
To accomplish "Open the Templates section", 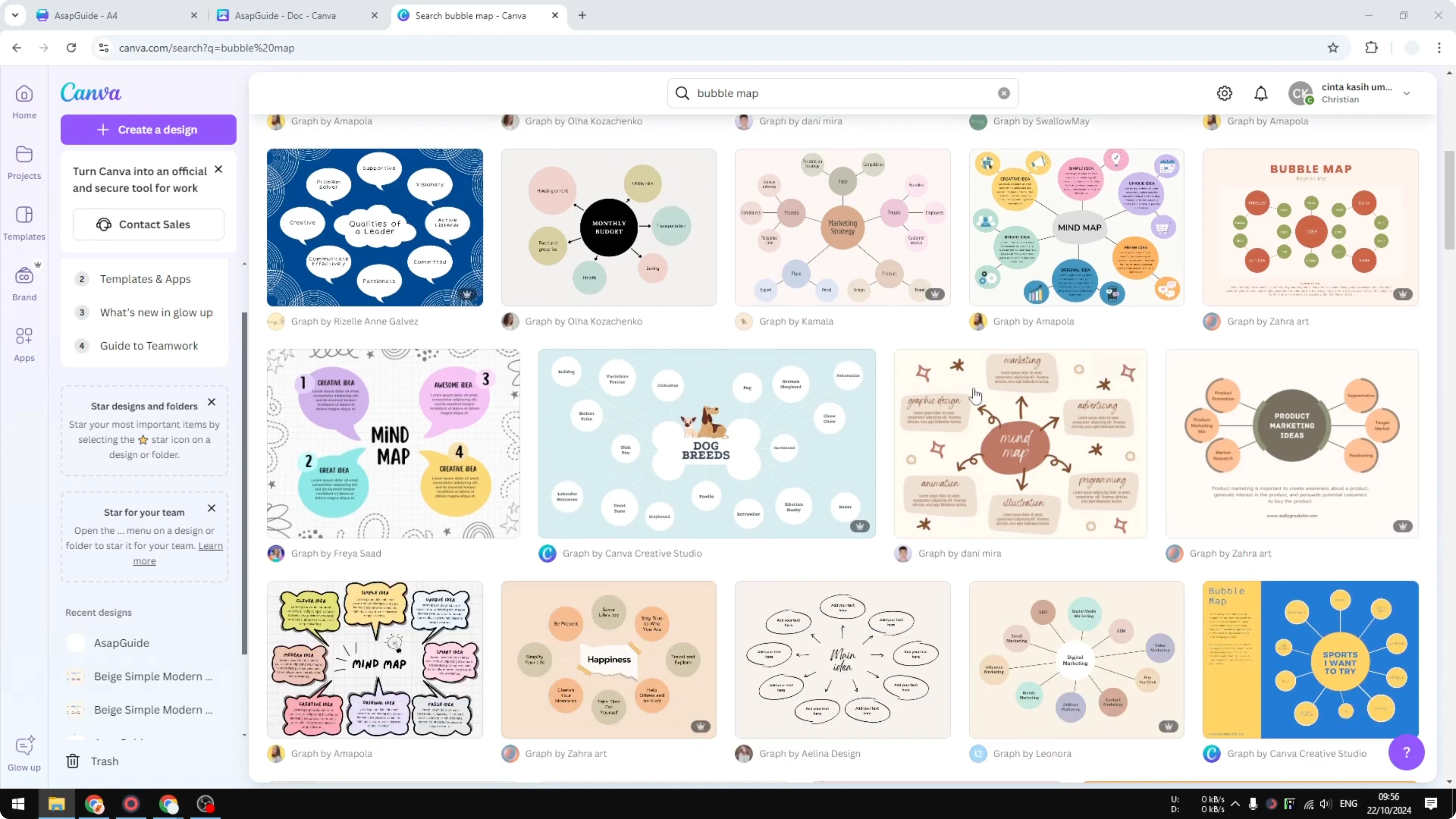I will pos(24,224).
